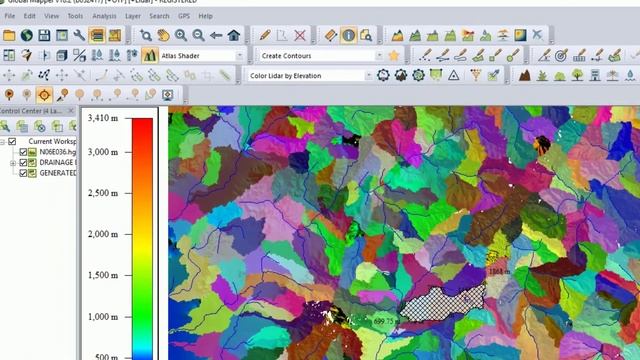Select the create circle area pencil icon
The height and width of the screenshot is (360, 640).
[x=513, y=56]
